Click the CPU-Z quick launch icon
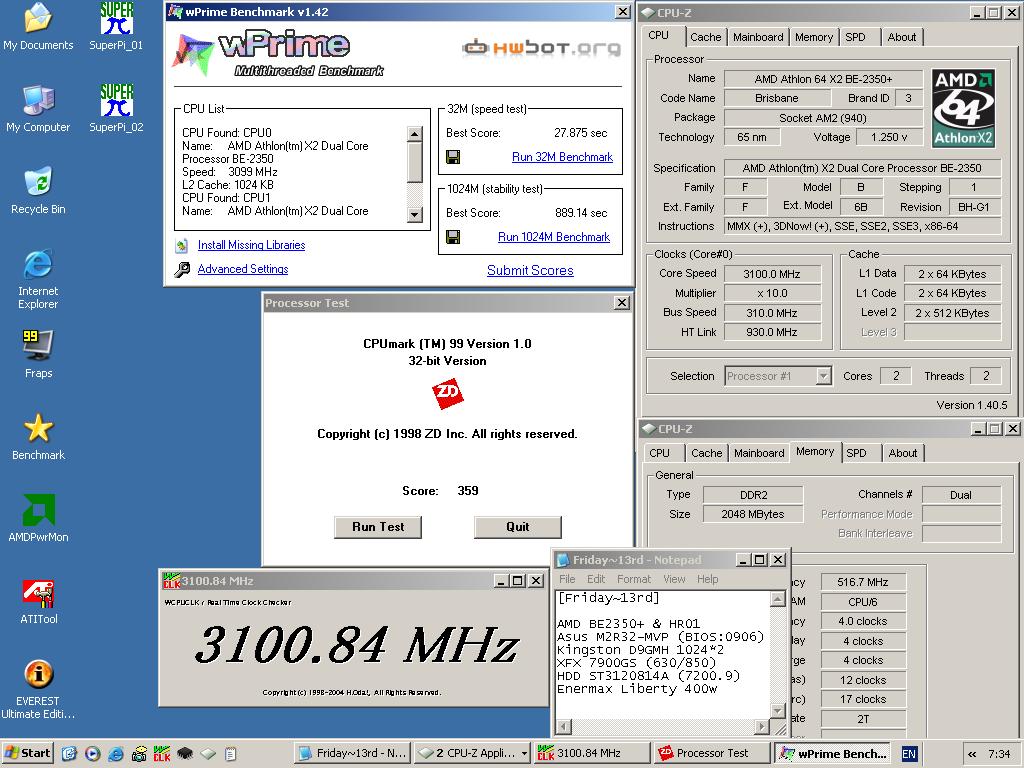The image size is (1024, 768). coord(208,754)
